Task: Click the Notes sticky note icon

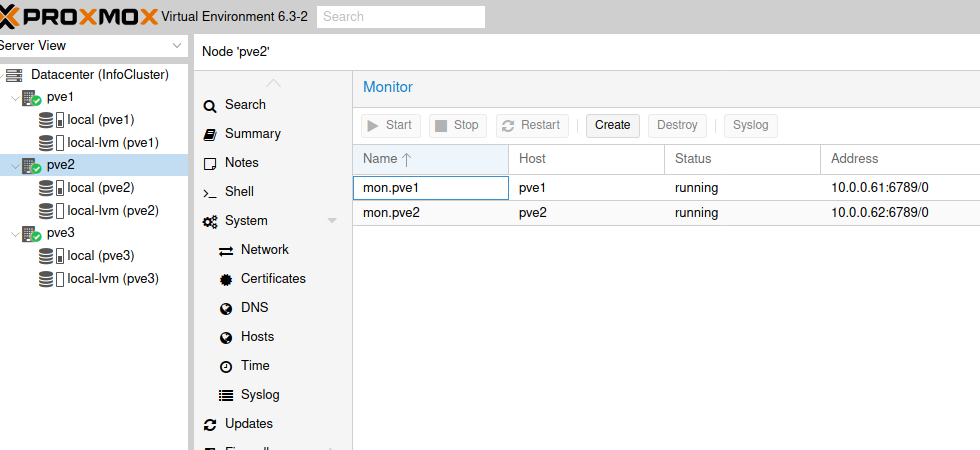Action: coord(210,164)
